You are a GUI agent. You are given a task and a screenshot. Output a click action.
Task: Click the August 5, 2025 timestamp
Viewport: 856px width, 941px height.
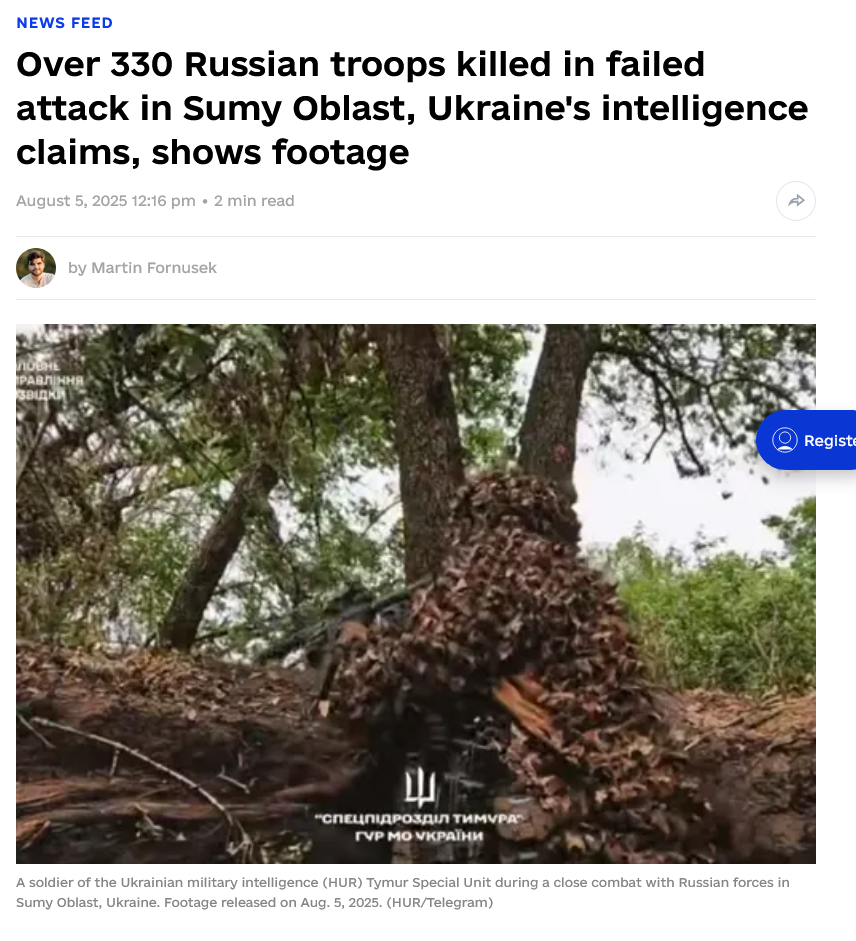106,200
